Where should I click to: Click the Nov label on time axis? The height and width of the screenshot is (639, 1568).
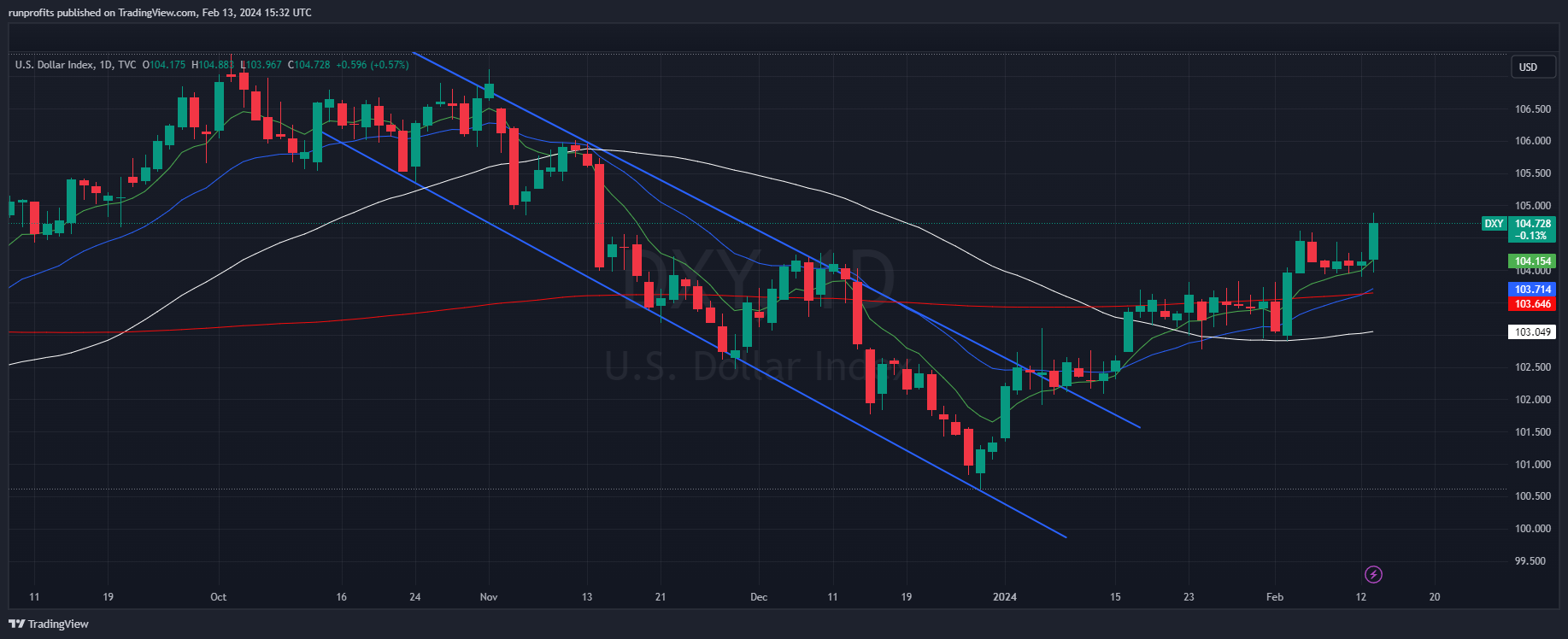click(489, 597)
